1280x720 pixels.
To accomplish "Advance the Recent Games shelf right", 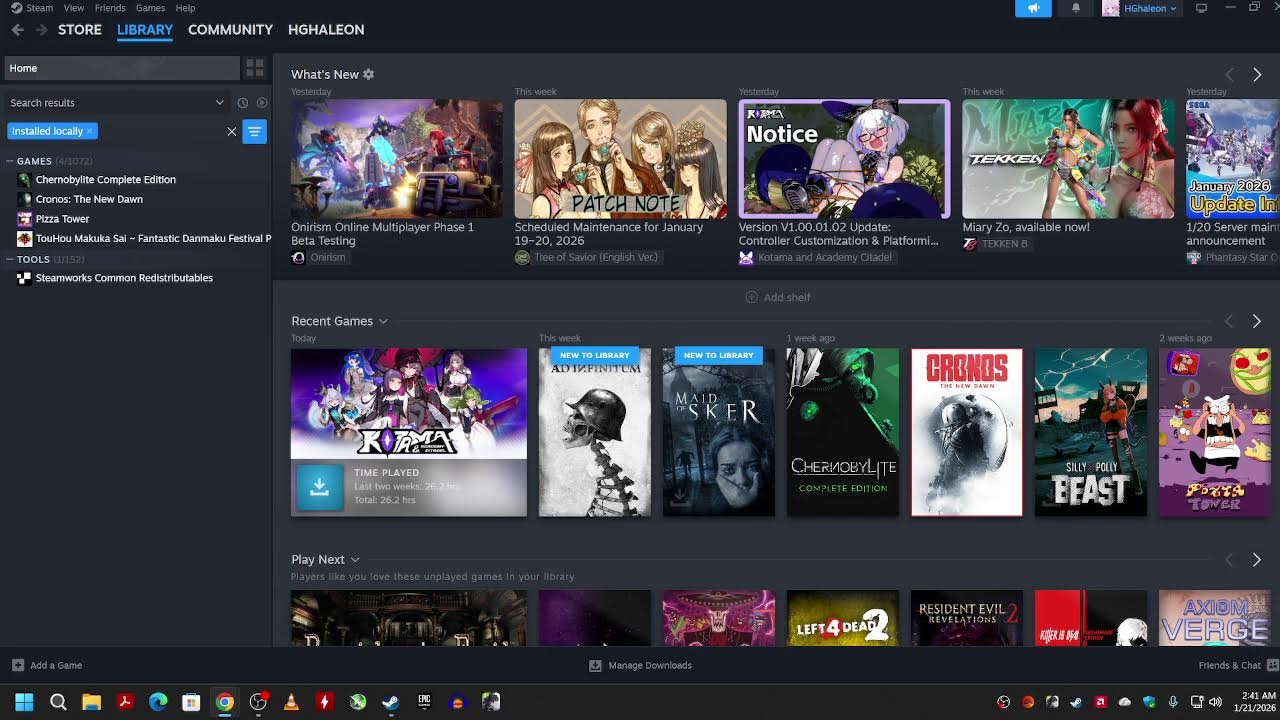I will (1257, 321).
